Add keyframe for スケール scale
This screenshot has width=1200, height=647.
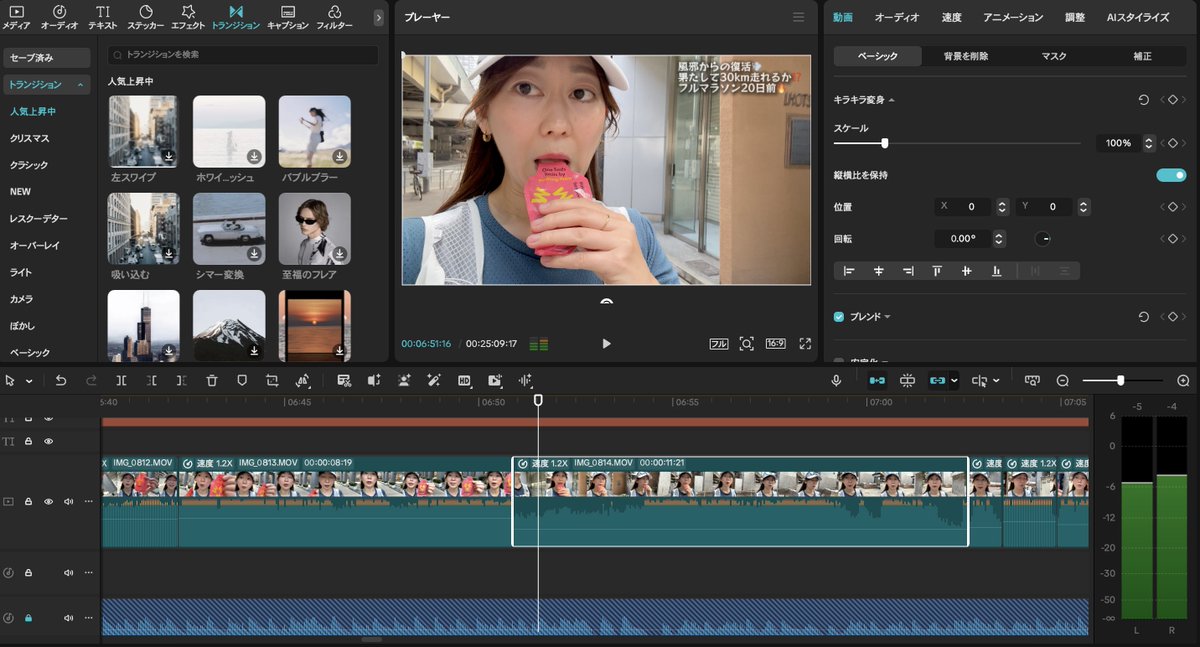[x=1172, y=143]
